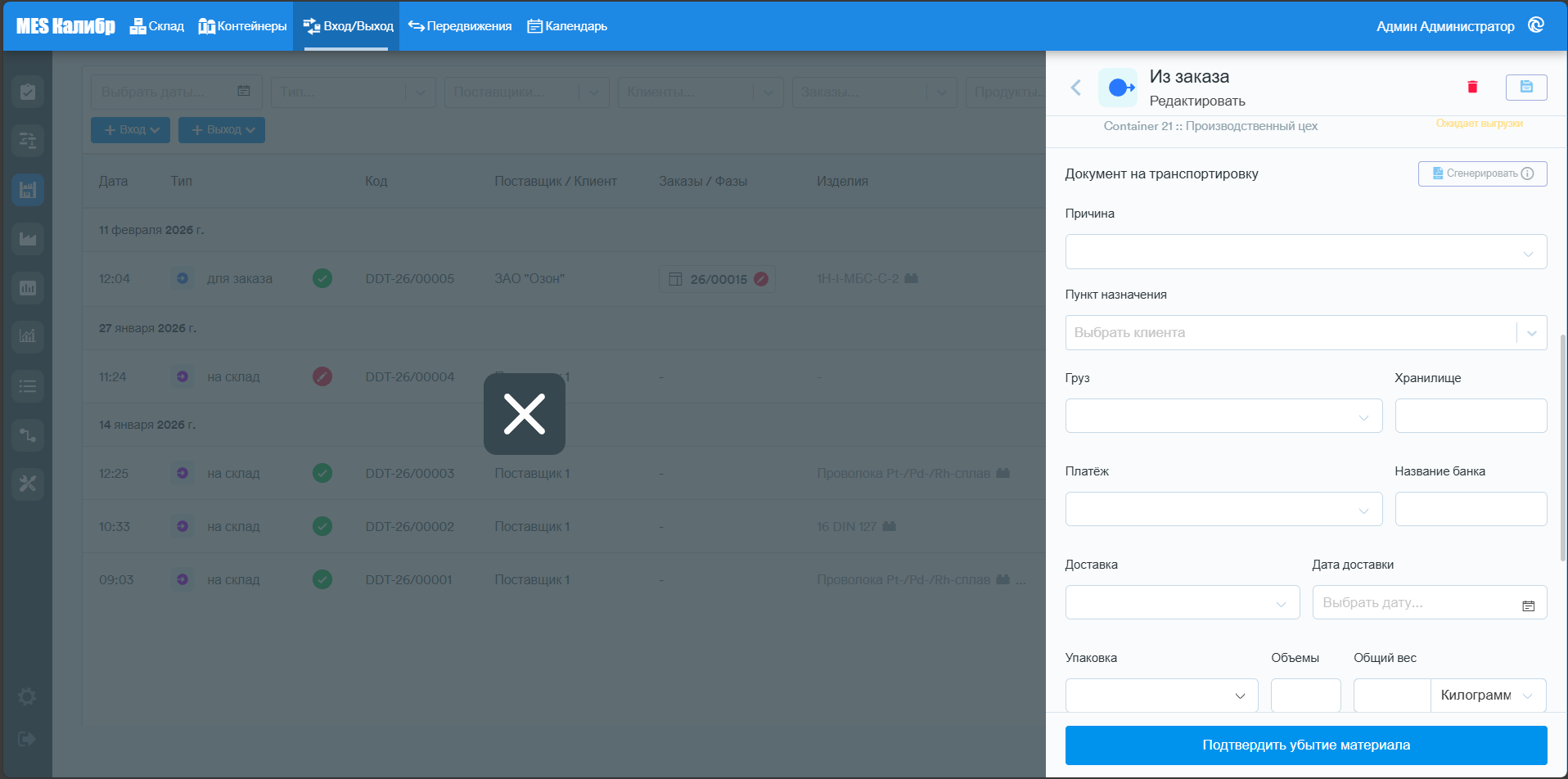Viewport: 1568px width, 779px height.
Task: Click ЗАО "Озон" supplier cell
Action: (529, 278)
